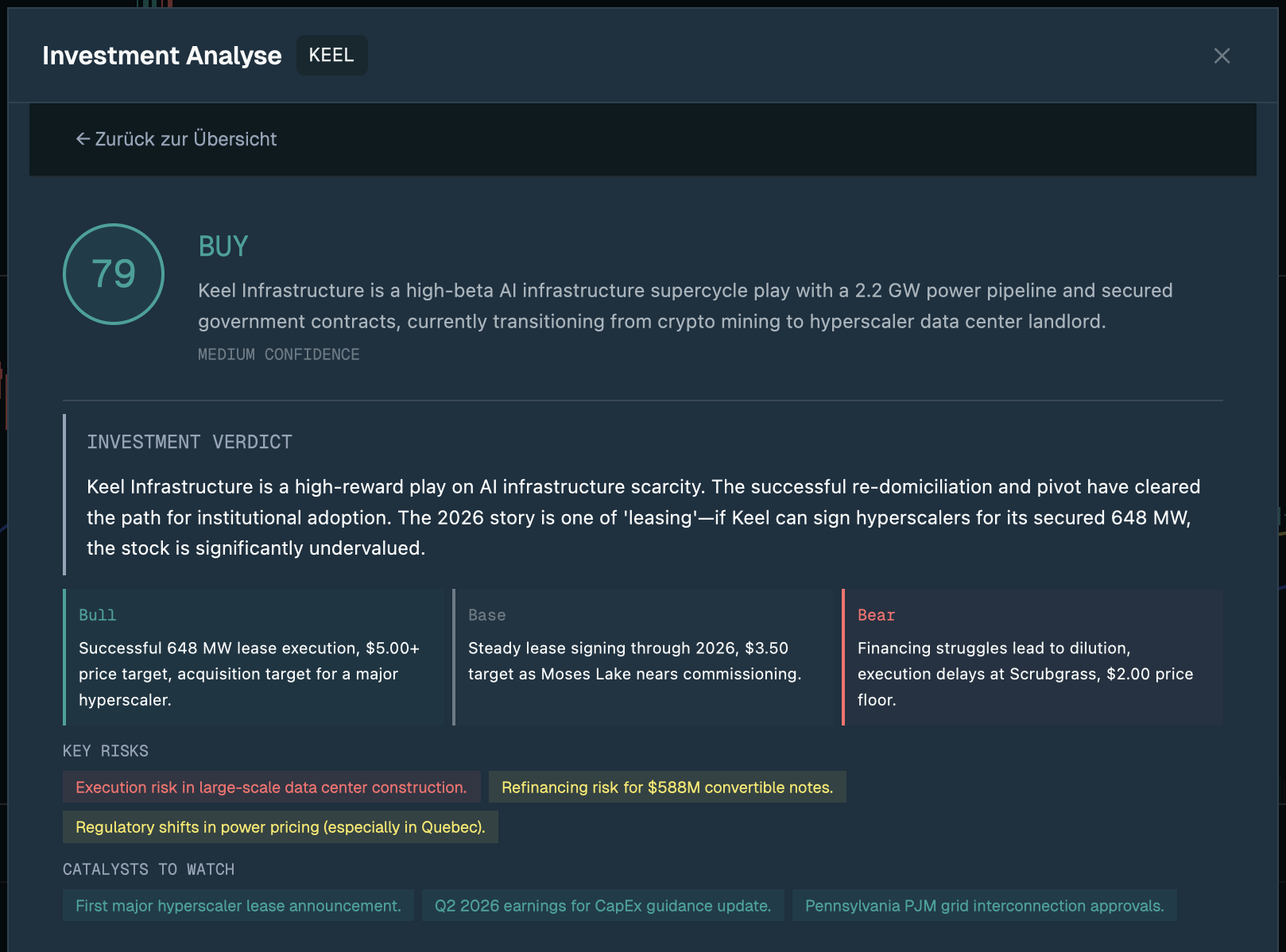
Task: Select the BUY rating label
Action: point(223,246)
